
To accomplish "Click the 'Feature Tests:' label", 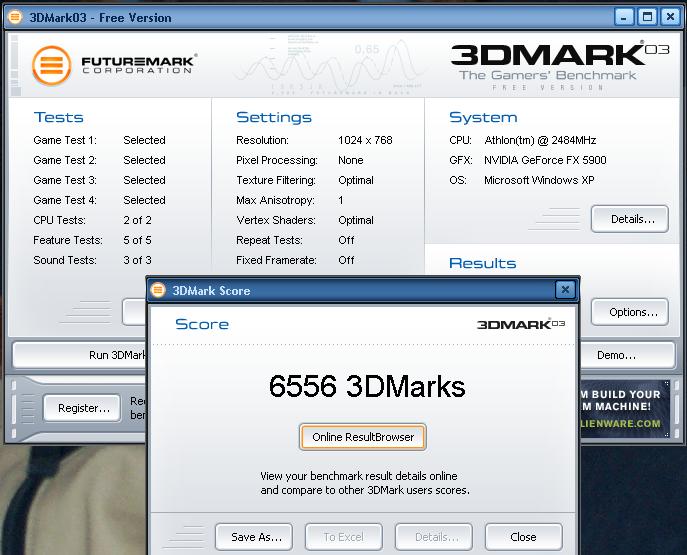I will pyautogui.click(x=68, y=240).
